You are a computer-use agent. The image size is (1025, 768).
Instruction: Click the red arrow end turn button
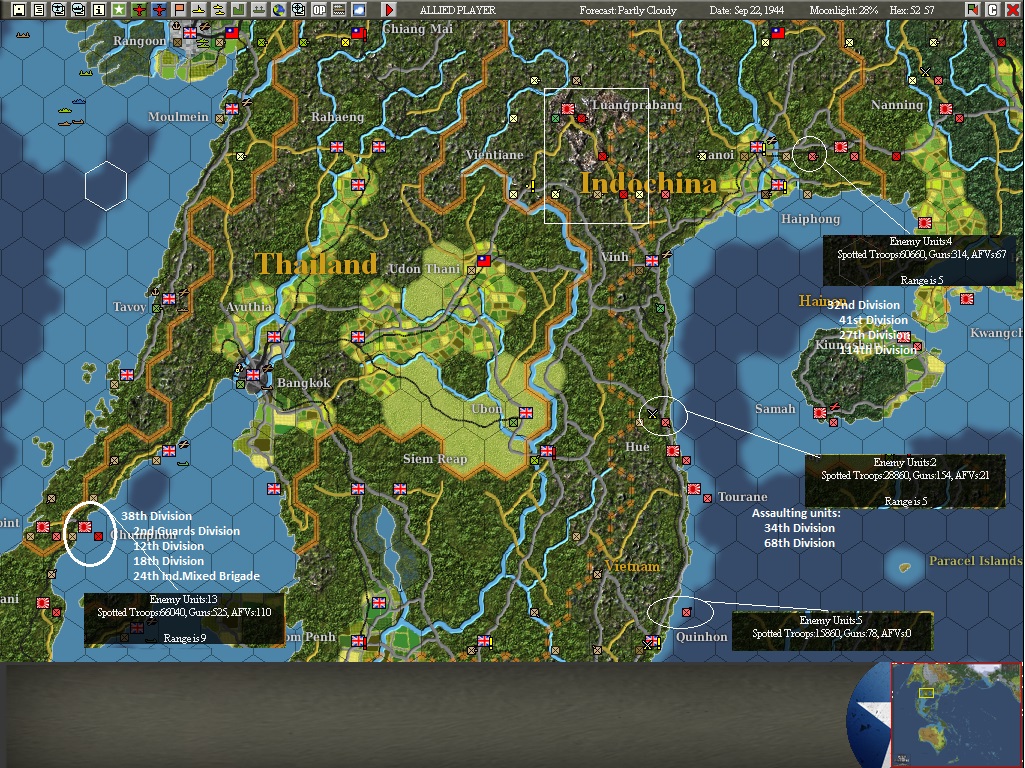pyautogui.click(x=388, y=10)
